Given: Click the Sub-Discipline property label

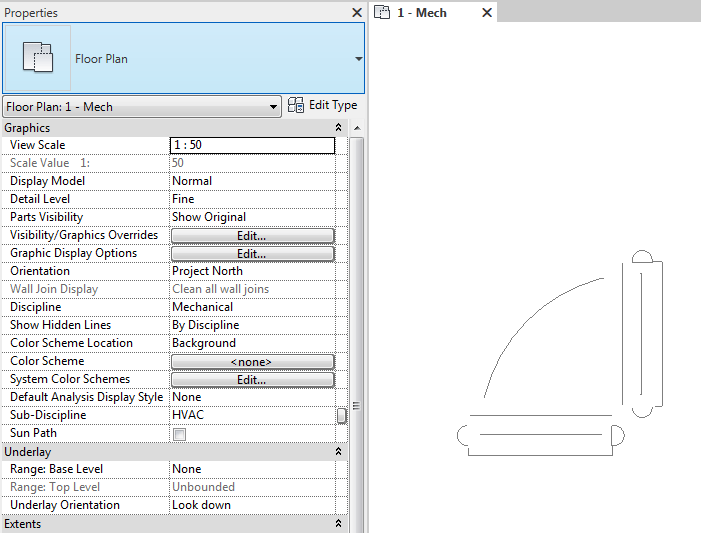Looking at the screenshot, I should (x=48, y=415).
